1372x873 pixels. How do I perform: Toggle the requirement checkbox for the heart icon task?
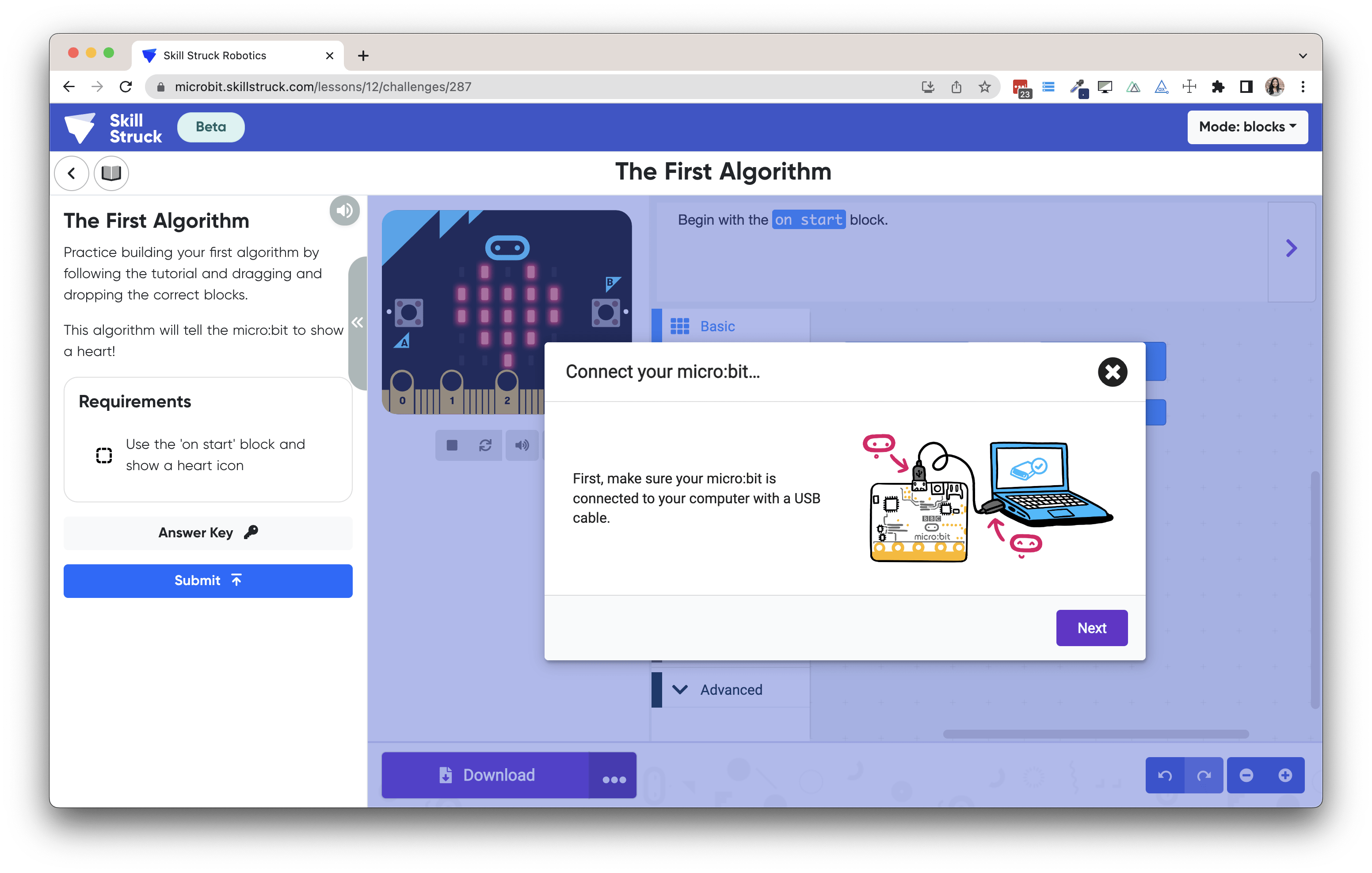coord(104,455)
